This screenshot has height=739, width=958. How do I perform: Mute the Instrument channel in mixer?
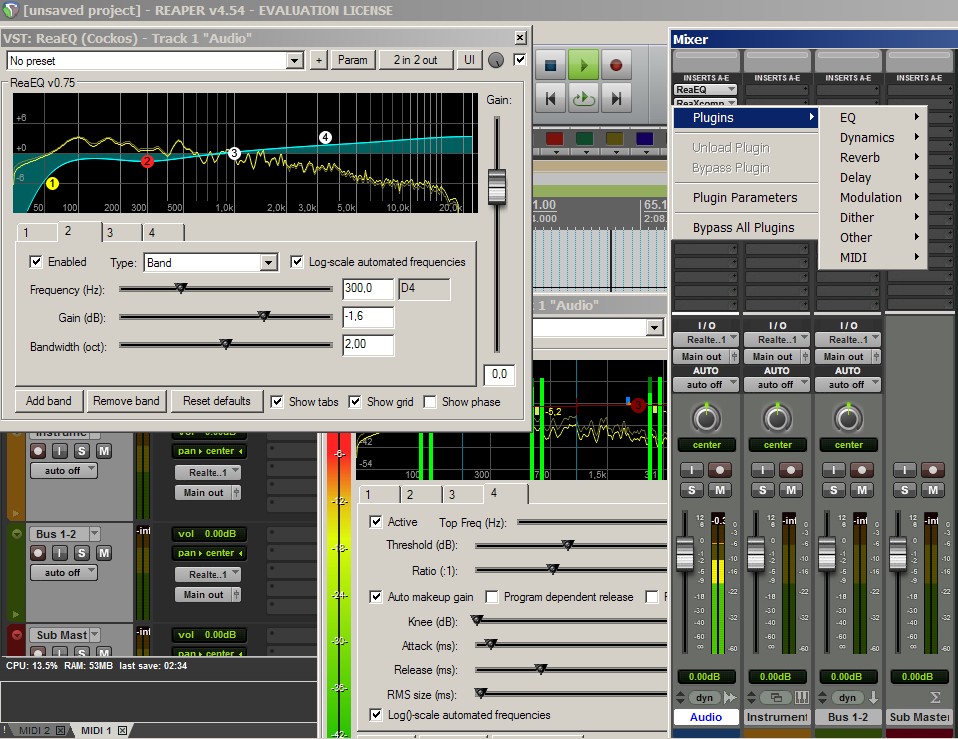(x=791, y=490)
